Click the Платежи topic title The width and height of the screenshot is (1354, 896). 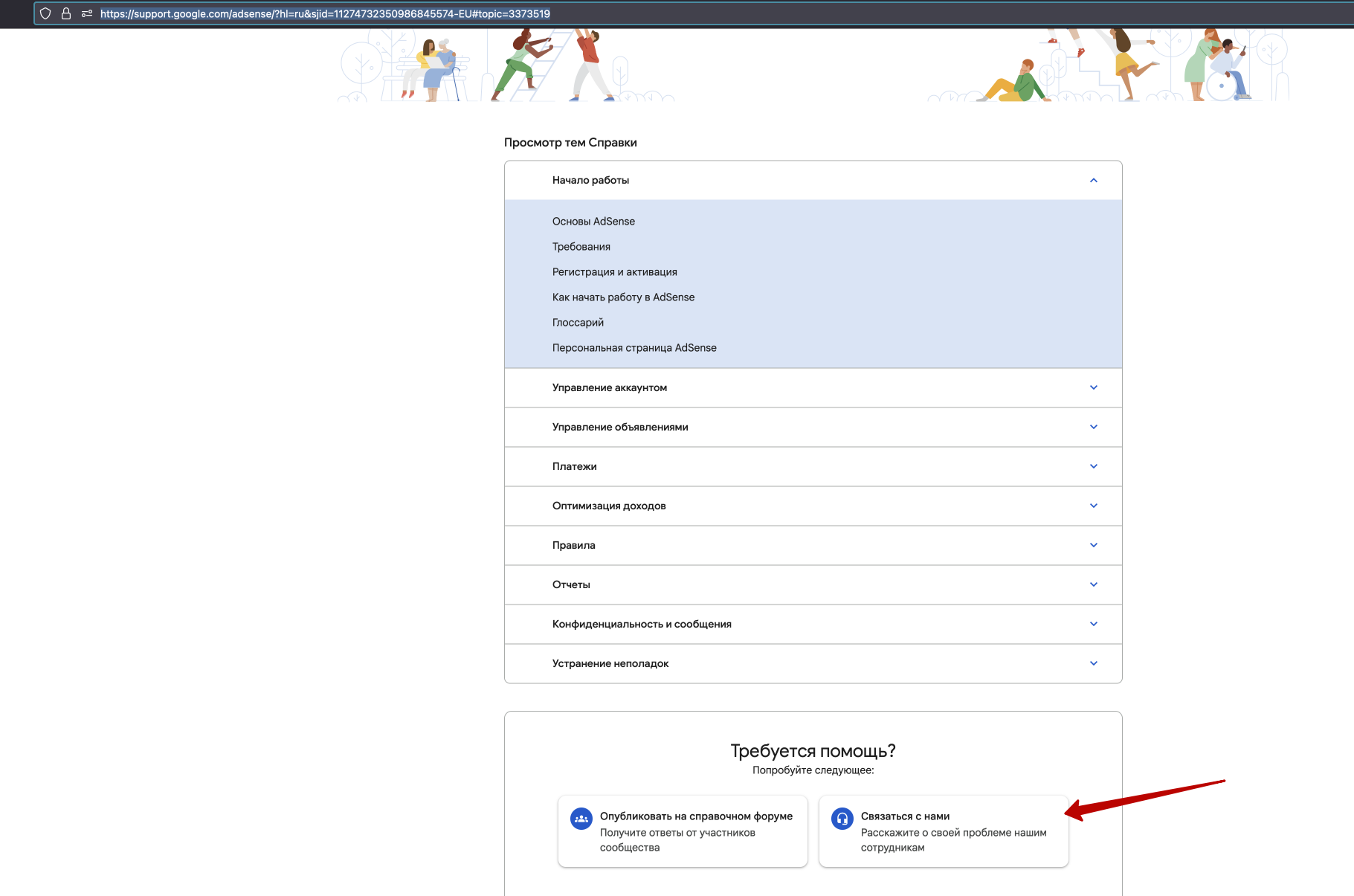(x=575, y=466)
